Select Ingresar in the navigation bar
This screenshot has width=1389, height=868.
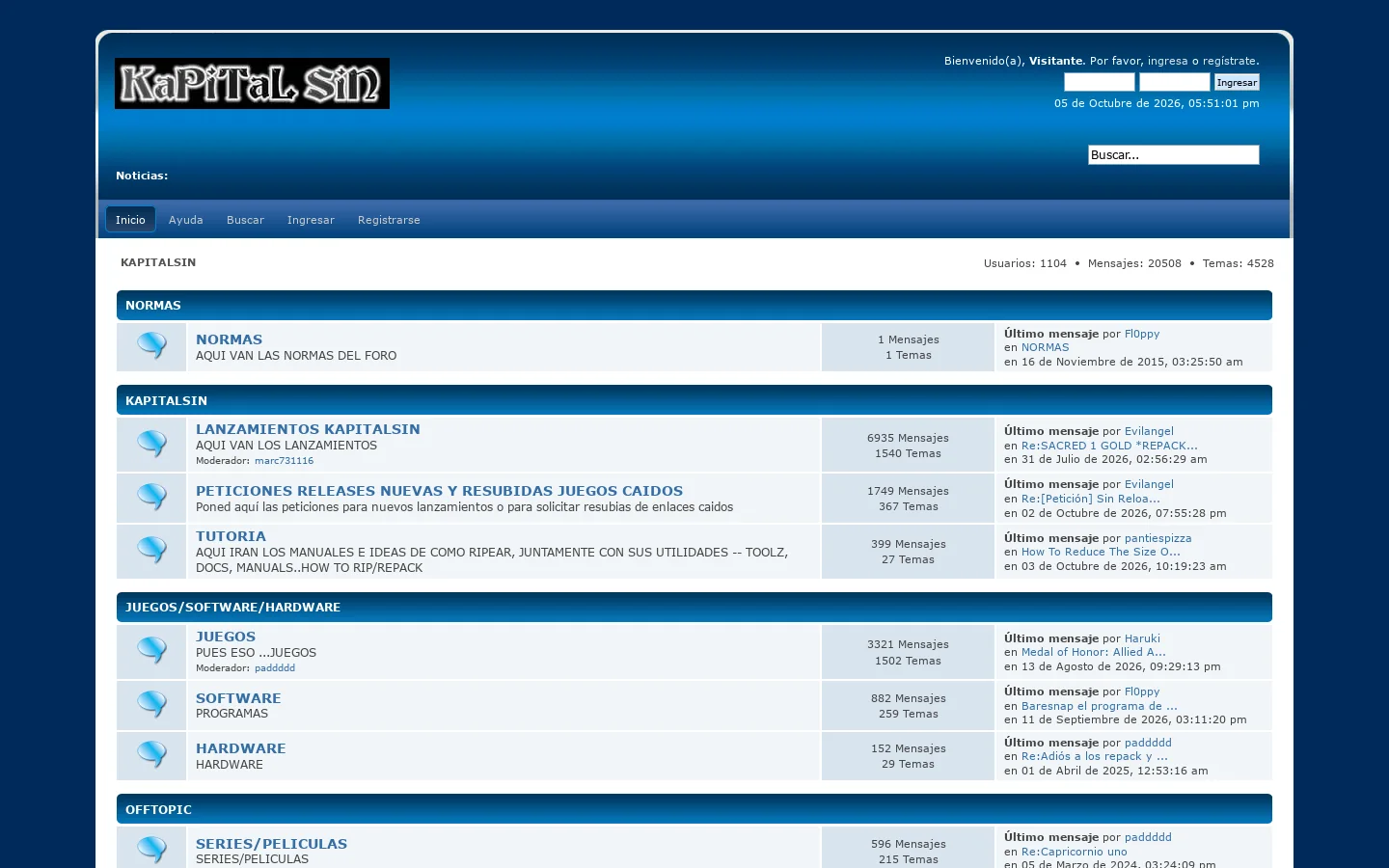point(311,220)
